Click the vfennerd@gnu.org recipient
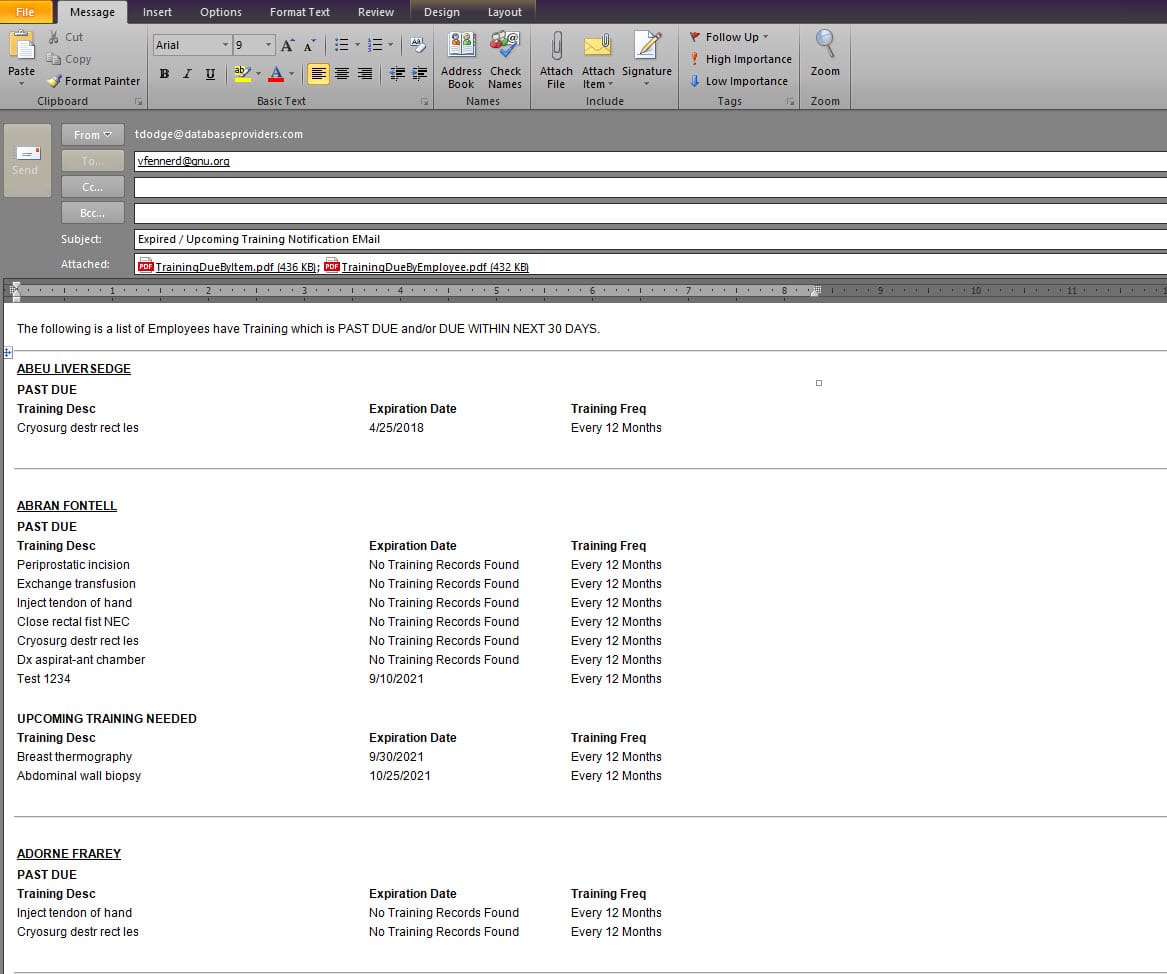This screenshot has width=1167, height=974. [184, 161]
